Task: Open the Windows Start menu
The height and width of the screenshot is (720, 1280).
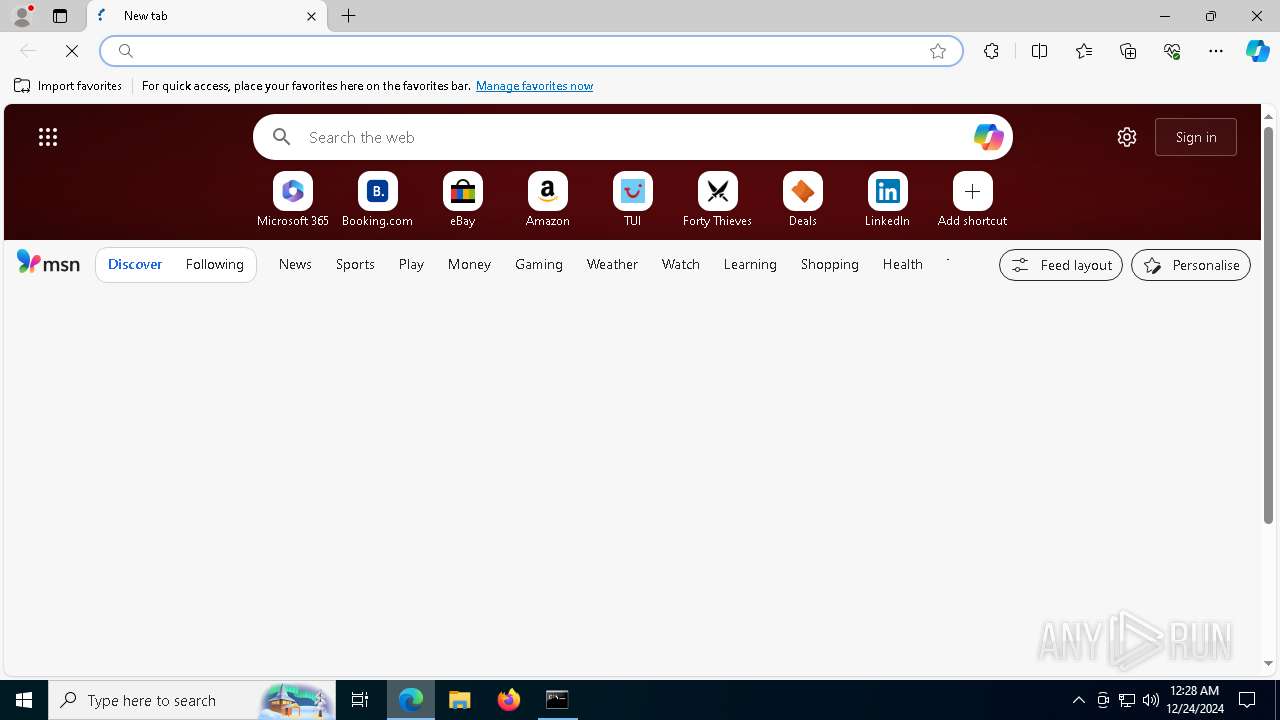Action: pos(24,700)
